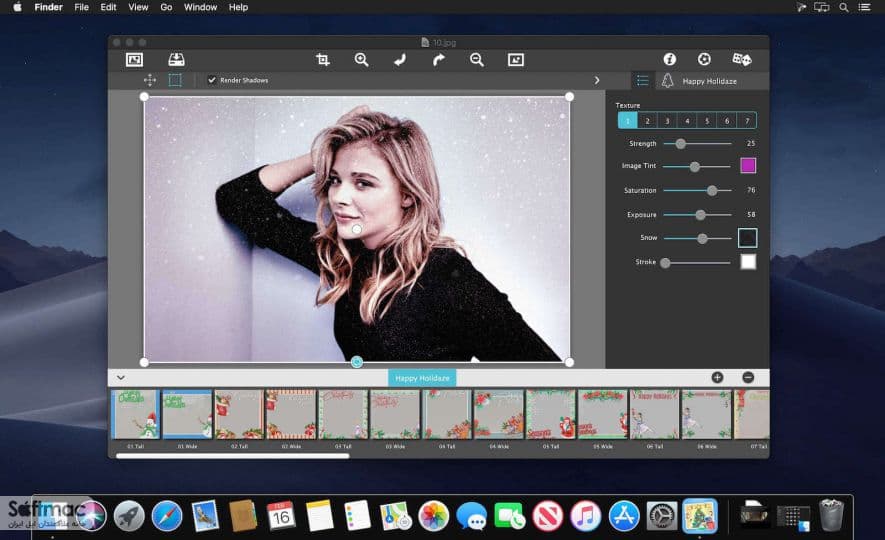Click the dice randomize icon
This screenshot has width=885, height=540.
pos(742,59)
